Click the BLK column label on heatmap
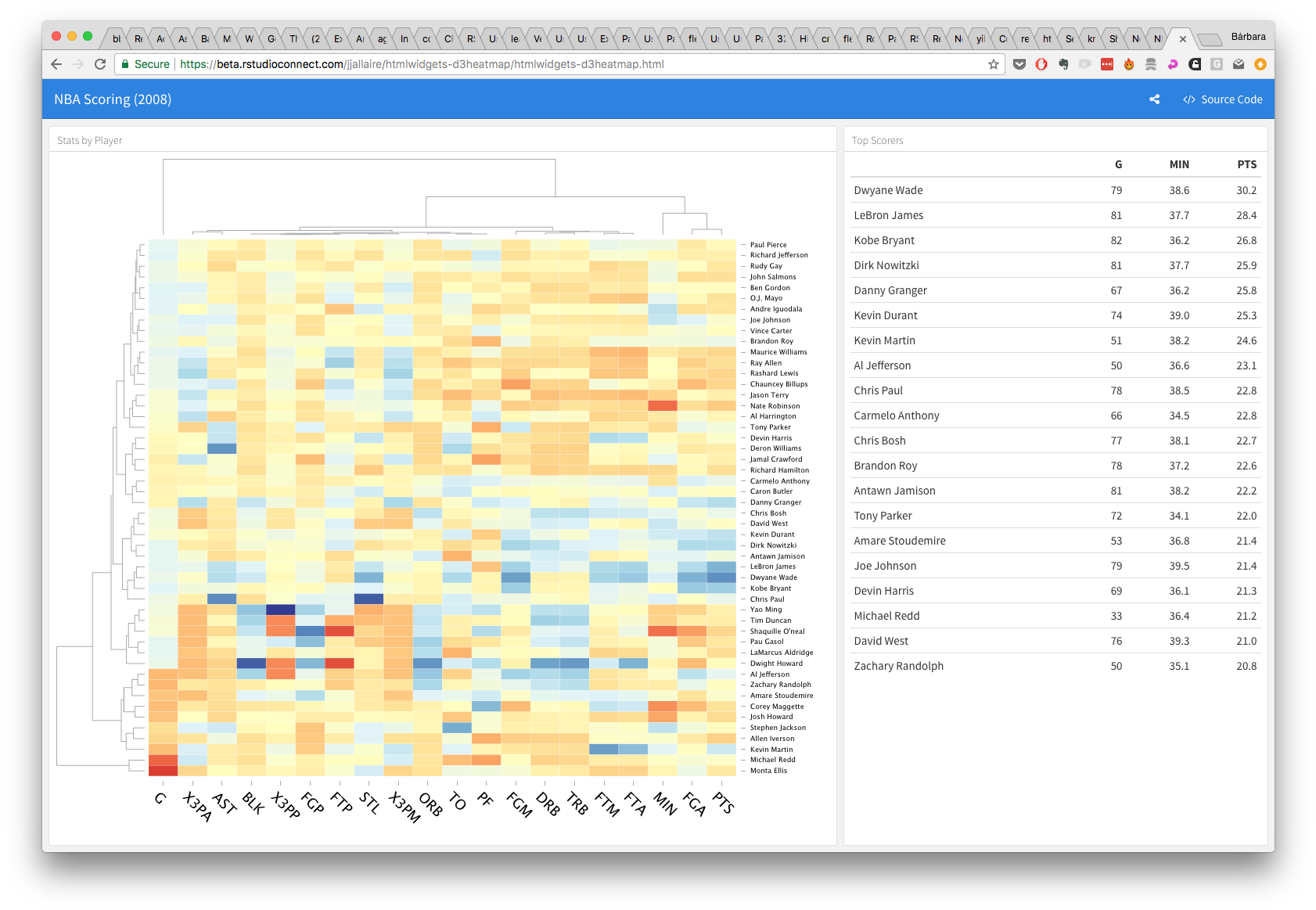 (253, 803)
